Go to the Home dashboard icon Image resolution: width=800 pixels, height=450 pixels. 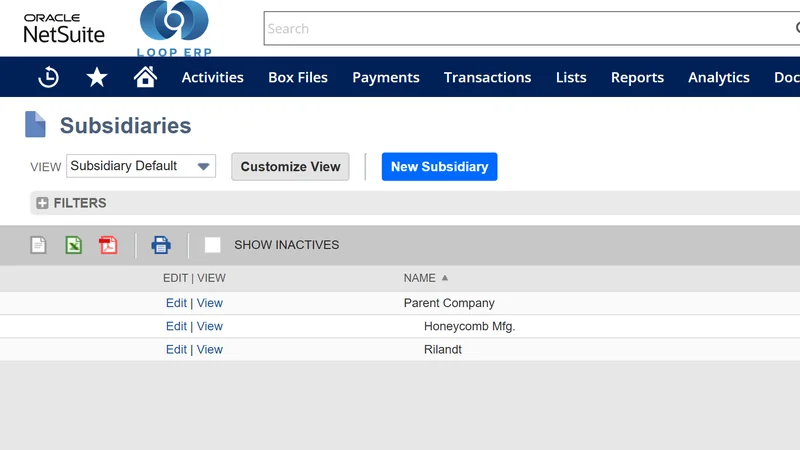point(145,77)
